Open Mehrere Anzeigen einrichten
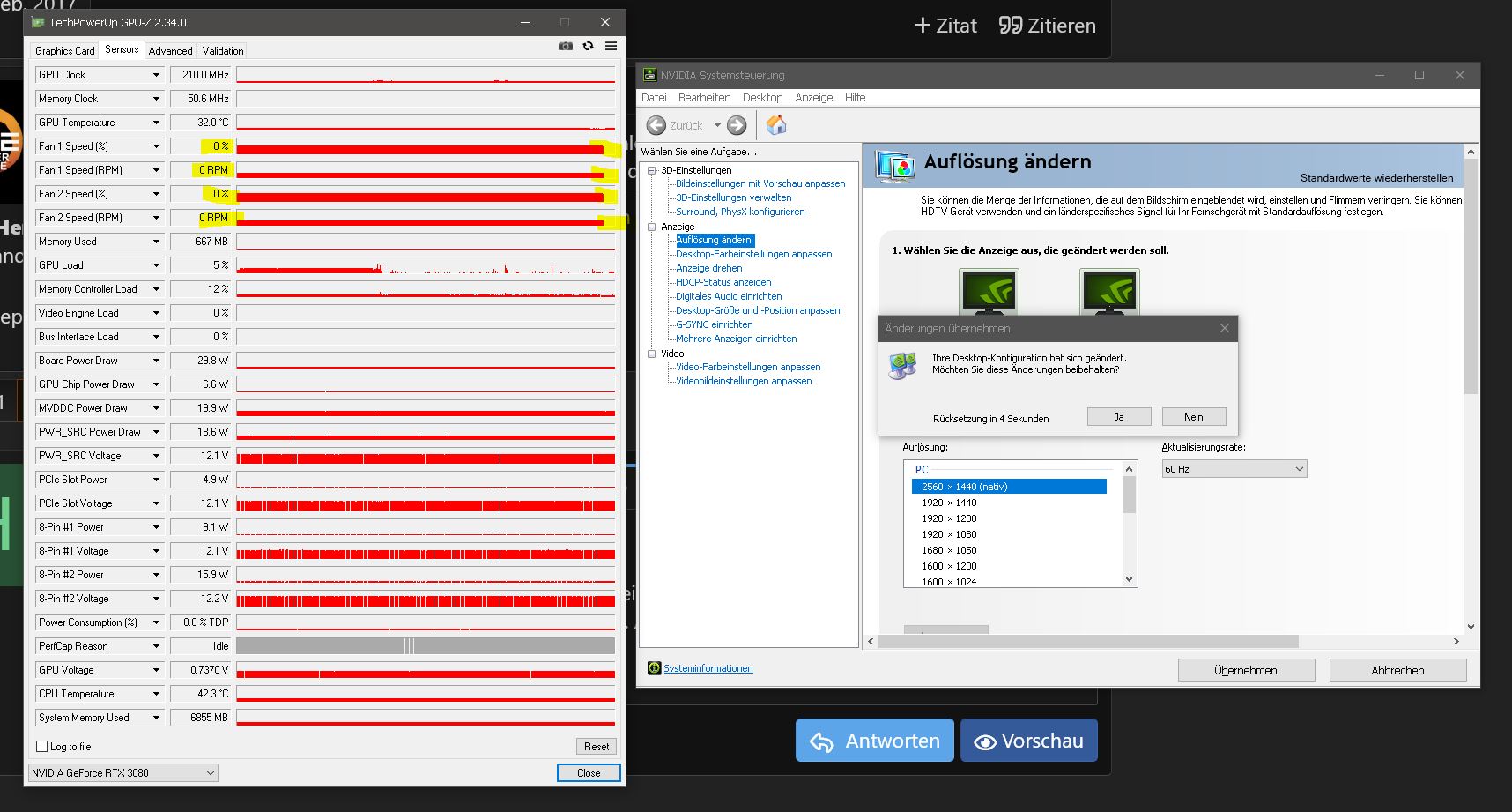Image resolution: width=1512 pixels, height=812 pixels. [737, 339]
